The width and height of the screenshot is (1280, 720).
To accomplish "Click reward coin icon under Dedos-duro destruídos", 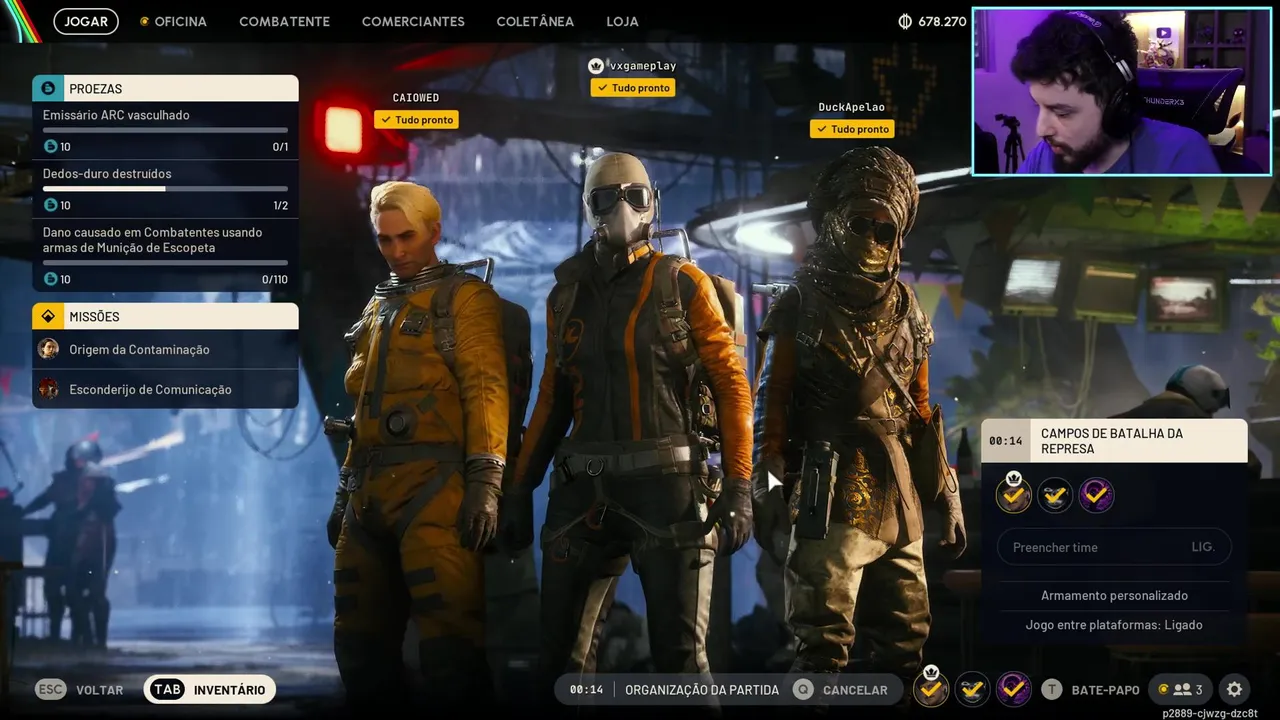I will [x=51, y=205].
